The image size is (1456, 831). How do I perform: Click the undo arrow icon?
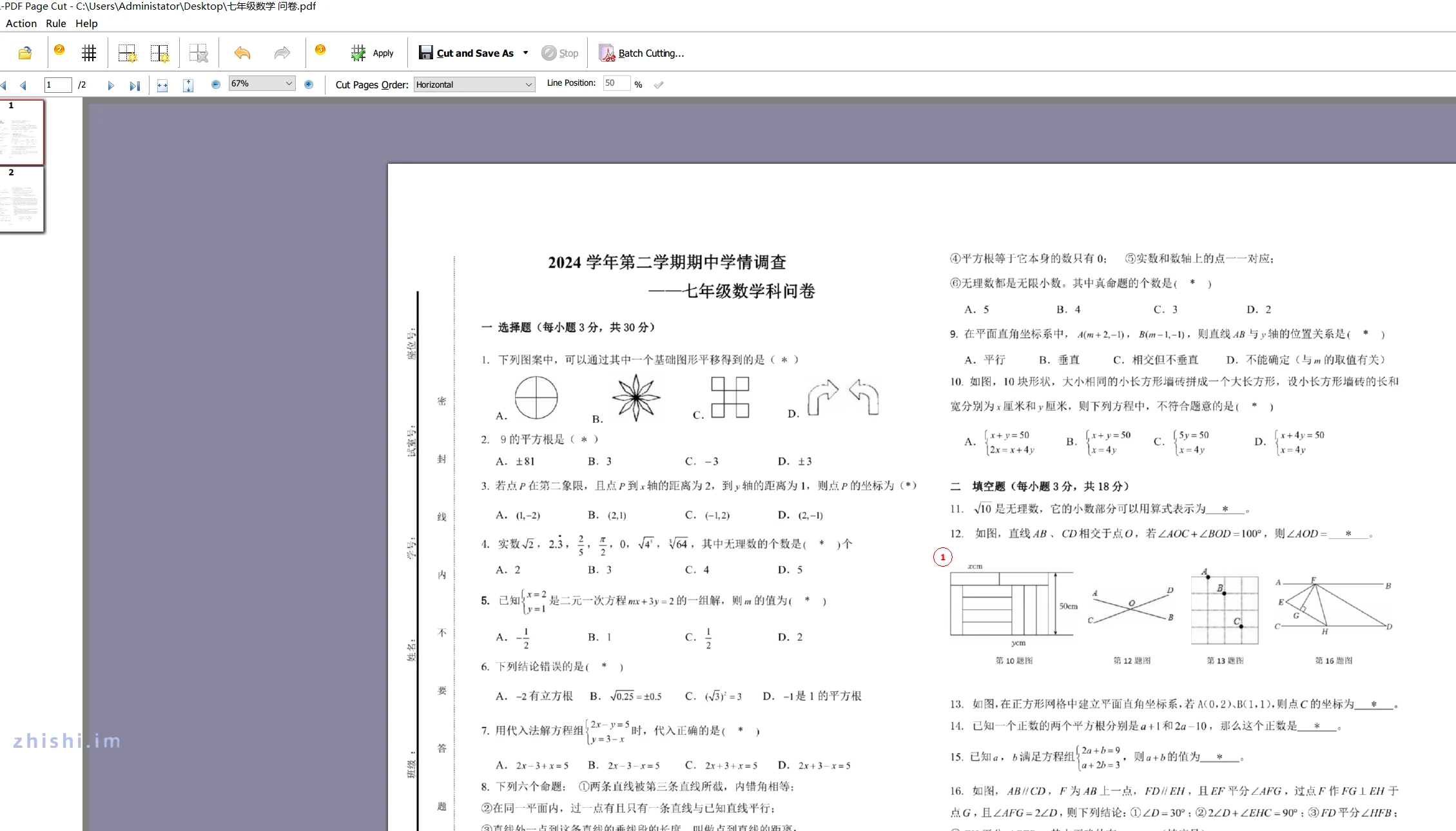(242, 53)
